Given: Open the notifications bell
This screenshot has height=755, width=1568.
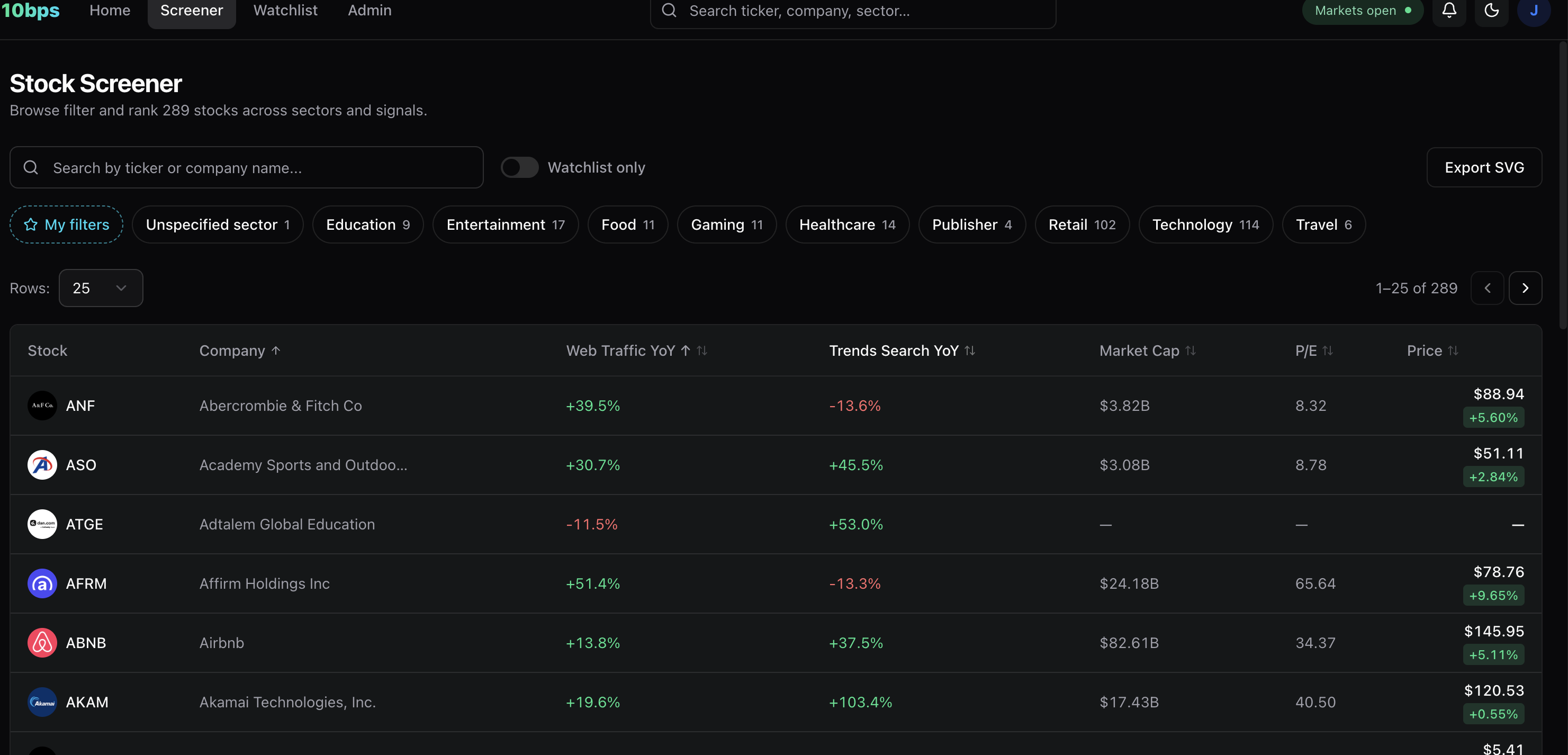Looking at the screenshot, I should point(1449,11).
